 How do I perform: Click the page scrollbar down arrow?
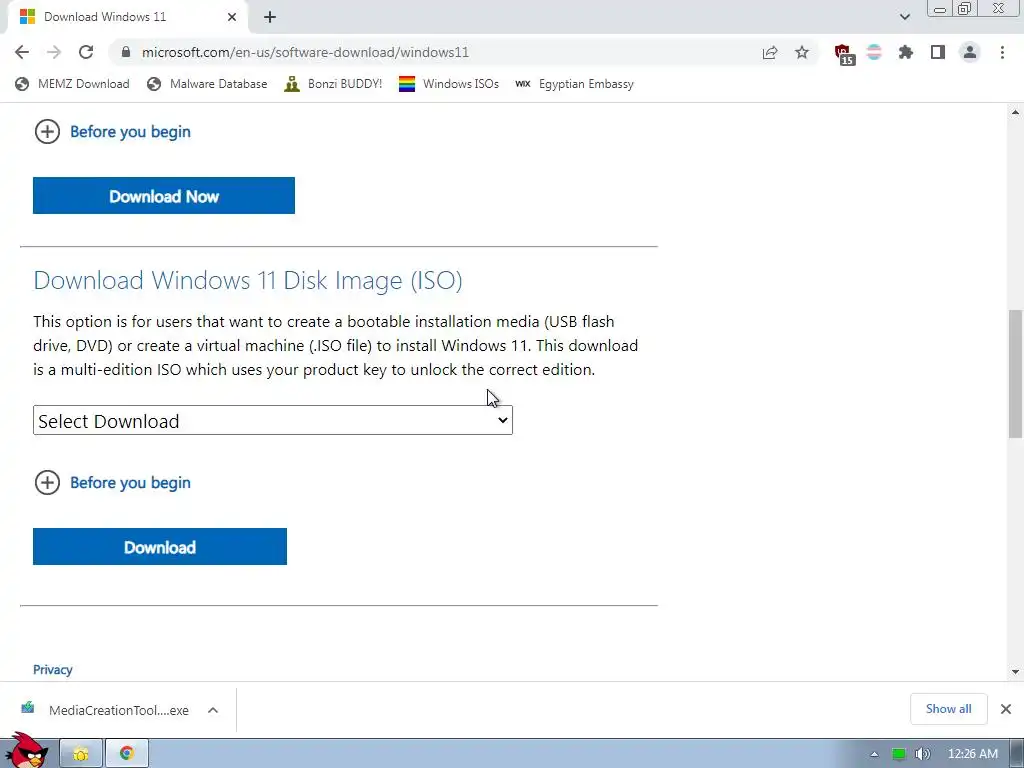coord(1015,671)
